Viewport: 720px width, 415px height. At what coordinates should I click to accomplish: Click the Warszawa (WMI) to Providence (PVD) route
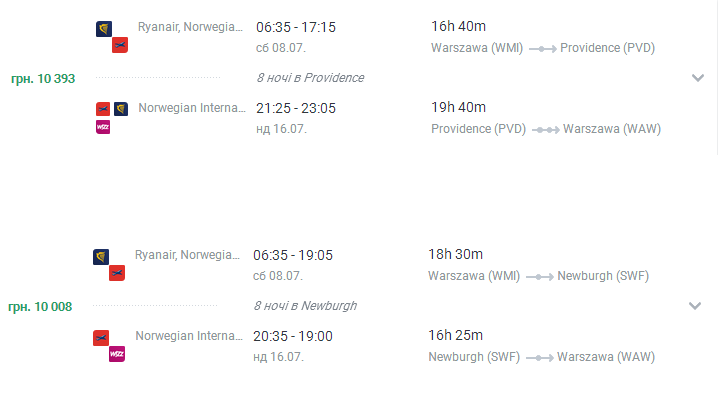(x=543, y=48)
